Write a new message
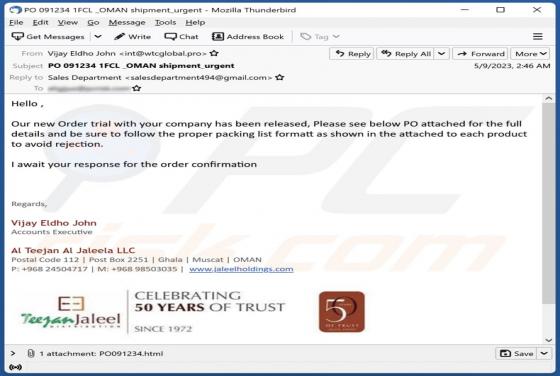 (x=132, y=36)
